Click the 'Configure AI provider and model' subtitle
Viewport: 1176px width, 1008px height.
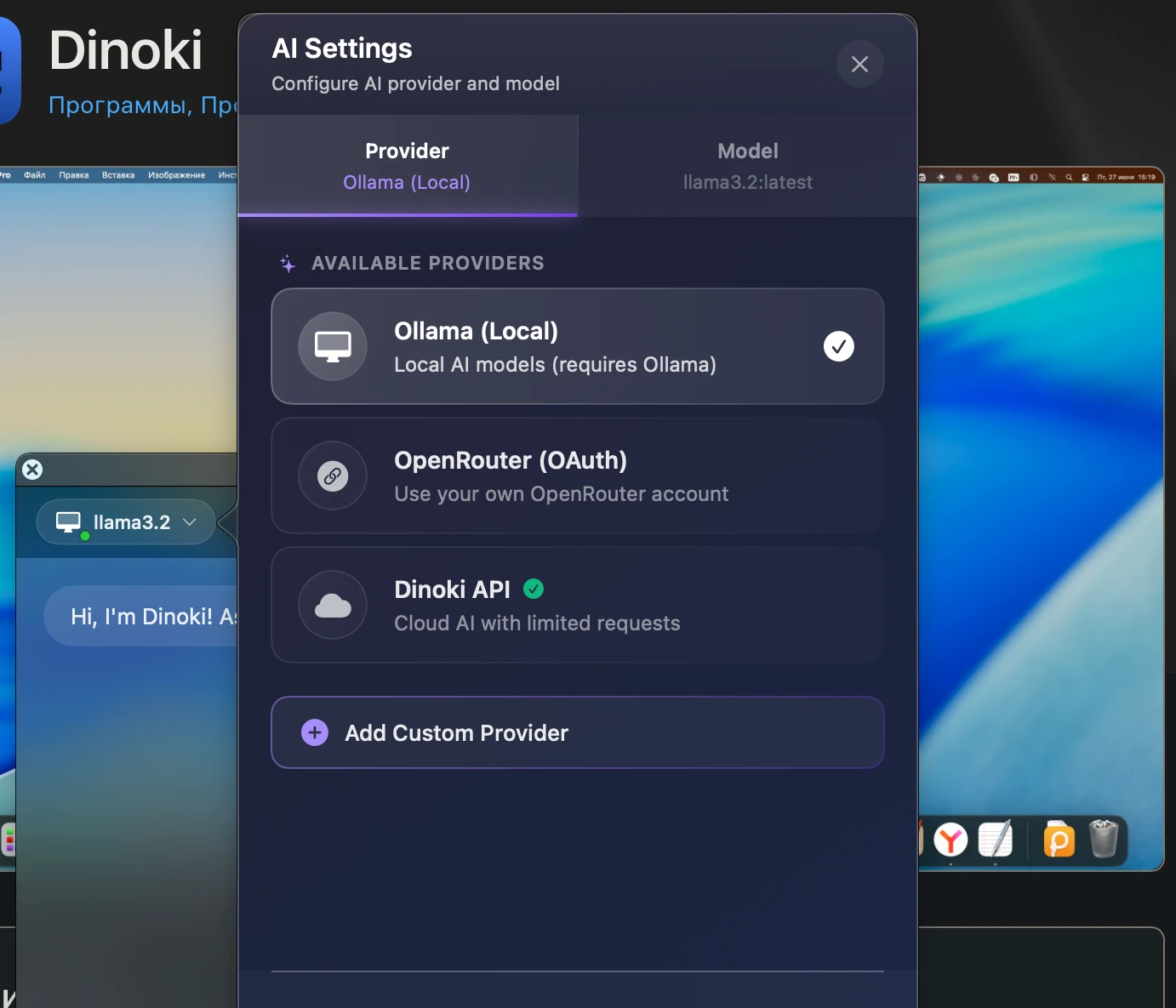tap(415, 83)
